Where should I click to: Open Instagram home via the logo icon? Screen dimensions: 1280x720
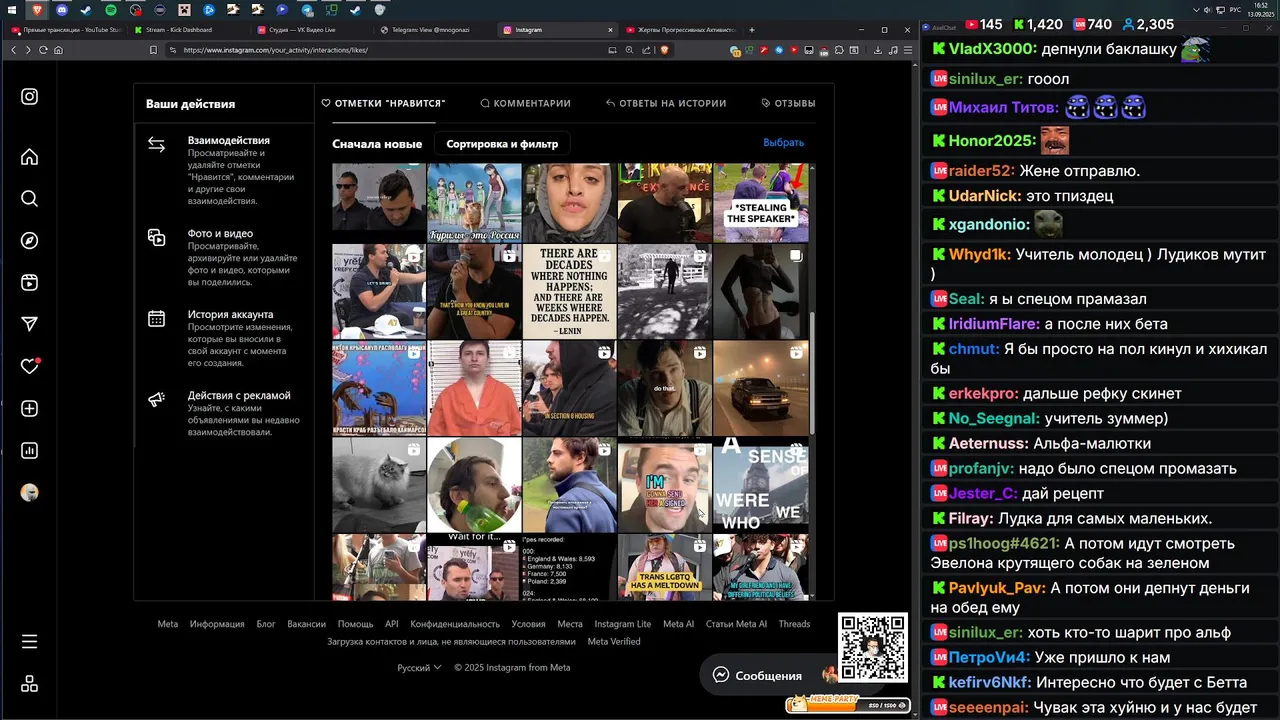click(x=30, y=97)
